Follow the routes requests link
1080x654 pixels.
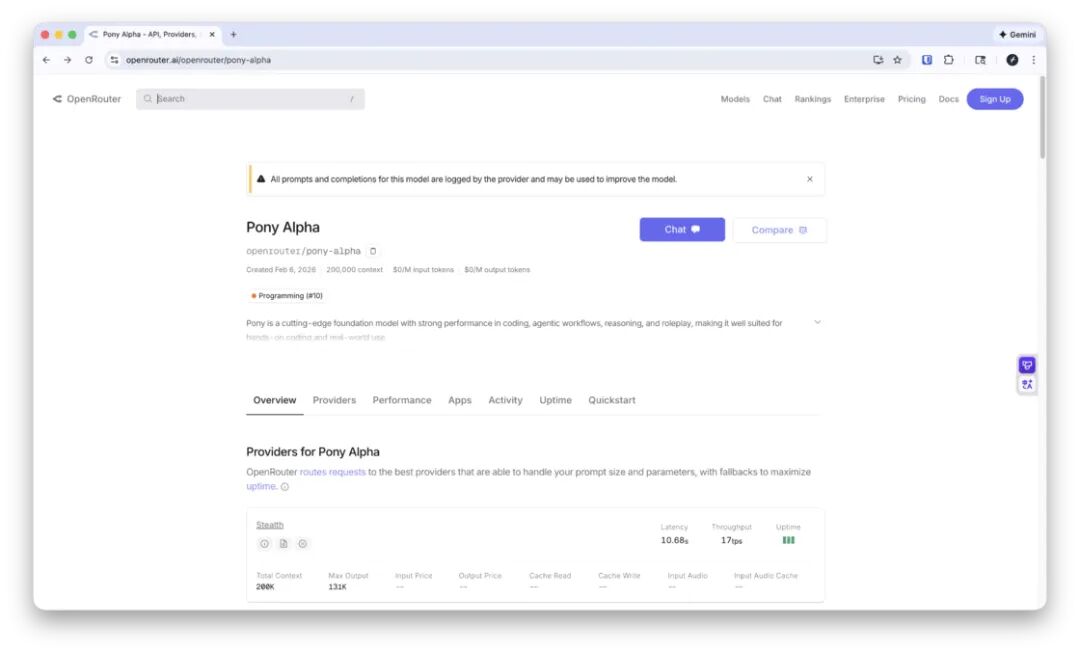[332, 472]
